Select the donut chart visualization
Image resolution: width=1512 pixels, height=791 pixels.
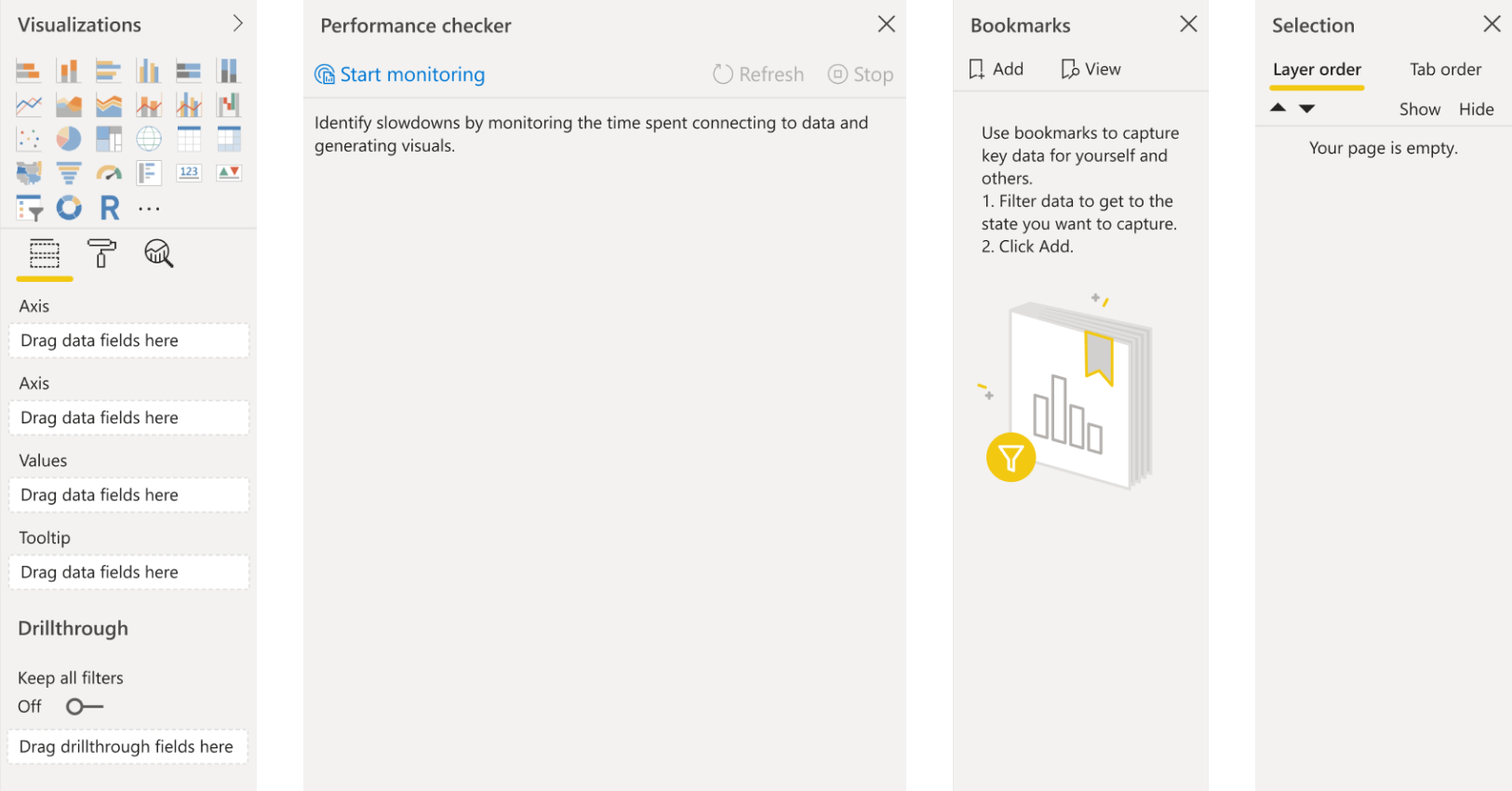coord(69,208)
